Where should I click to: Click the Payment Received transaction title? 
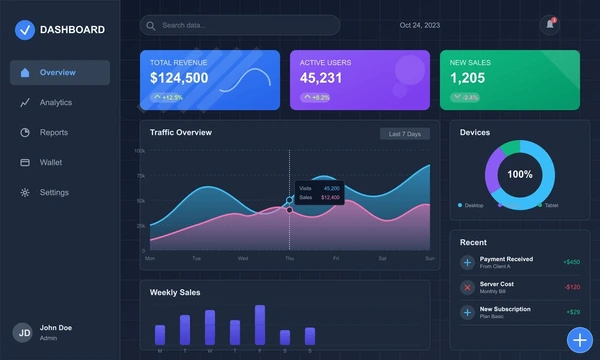[506, 259]
